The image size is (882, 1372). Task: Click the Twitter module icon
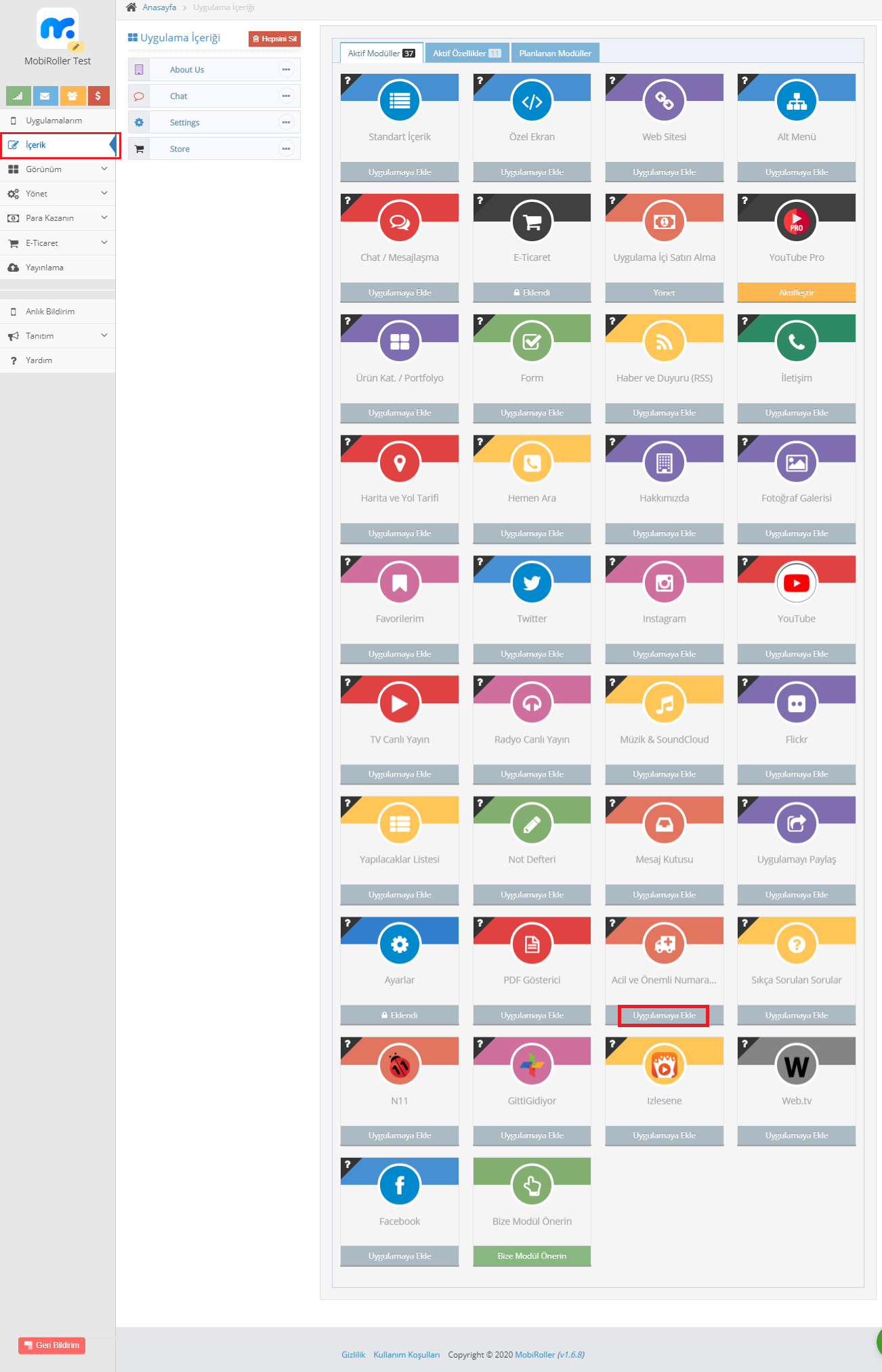point(532,583)
